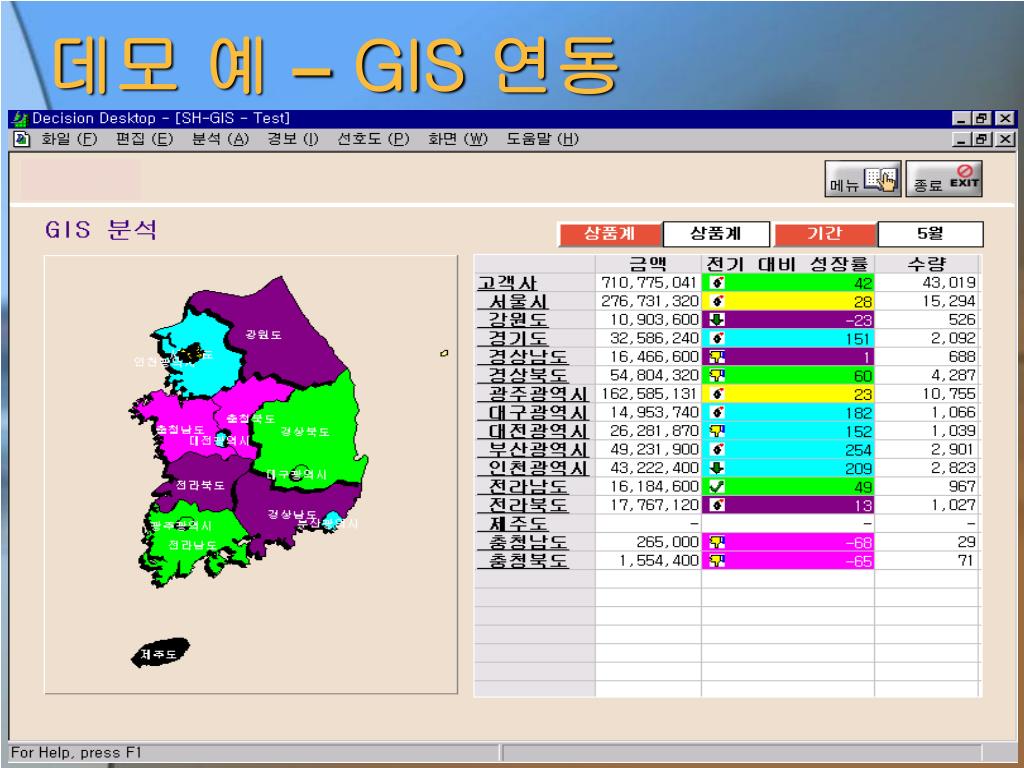Select the 충청북도 row label

[528, 560]
